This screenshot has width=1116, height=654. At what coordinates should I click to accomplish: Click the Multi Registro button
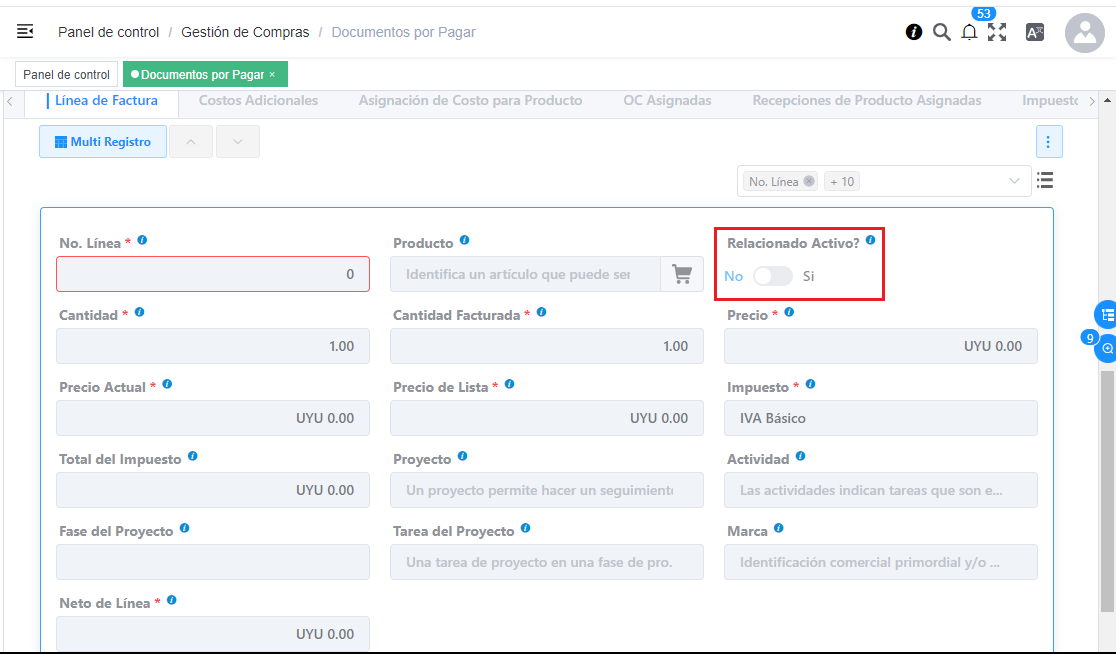click(x=103, y=142)
